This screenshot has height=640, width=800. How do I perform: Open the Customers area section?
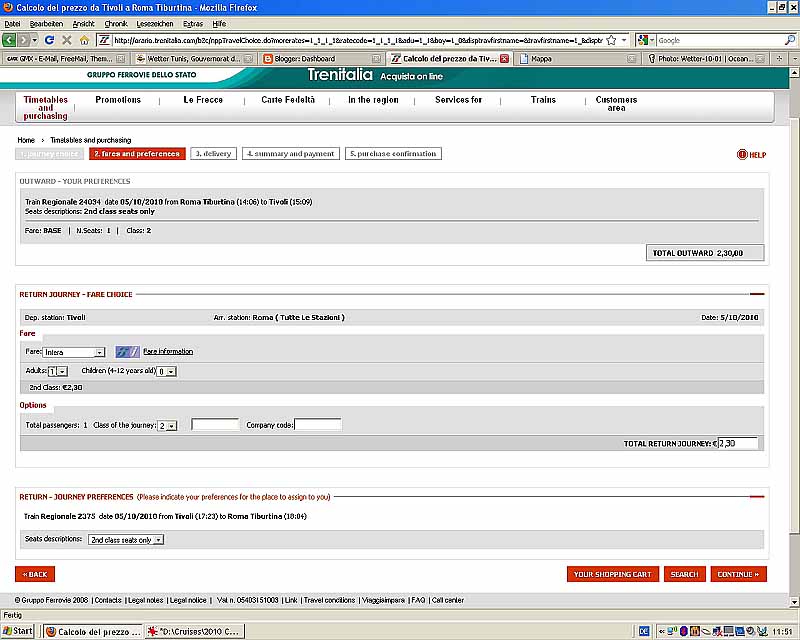click(x=616, y=104)
